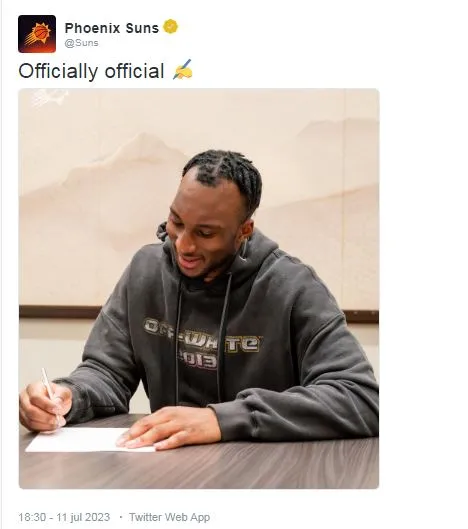Click the gold verified badge

pos(170,27)
